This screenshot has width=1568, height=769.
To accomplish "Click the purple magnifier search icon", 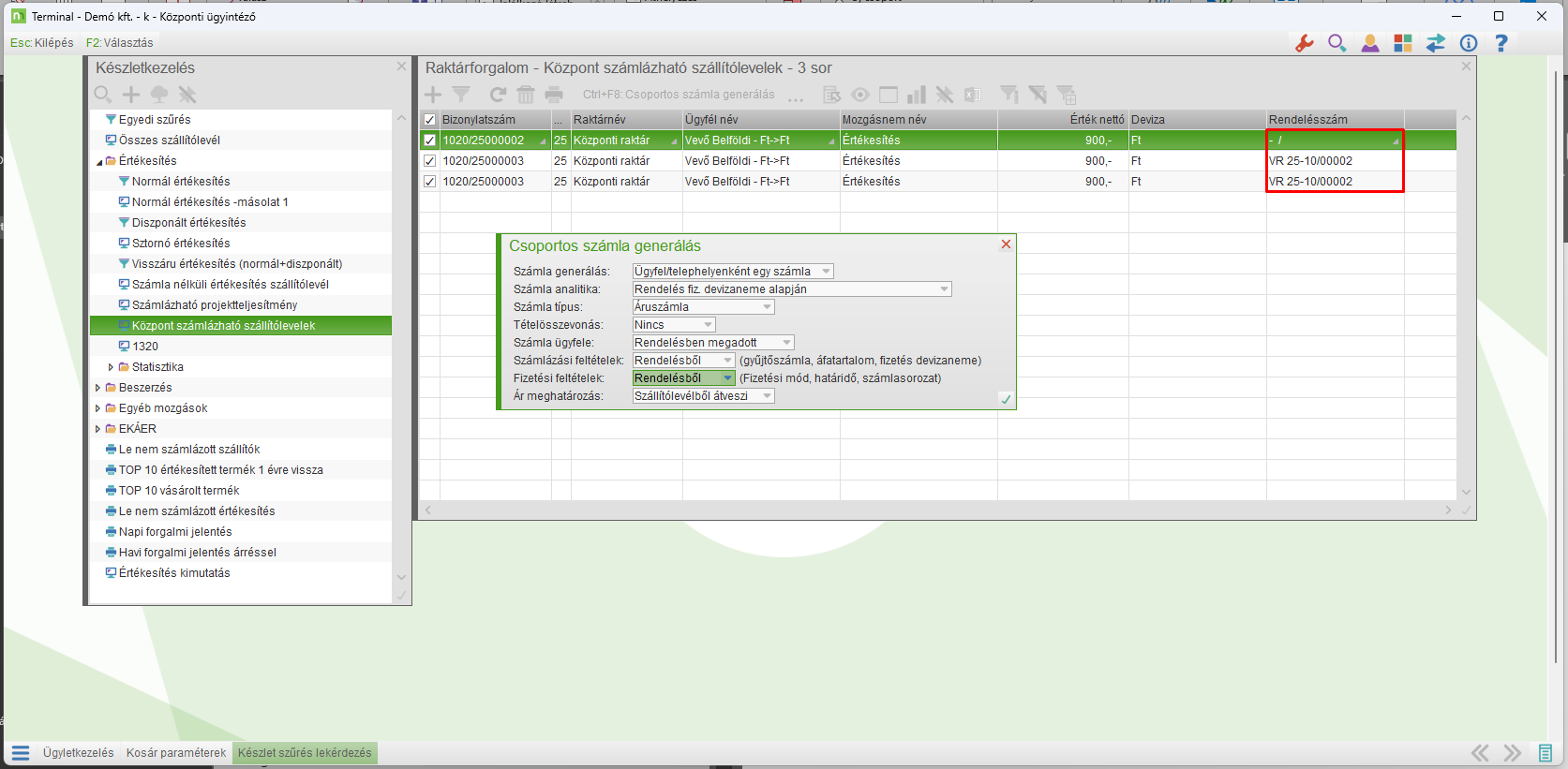I will click(1337, 43).
